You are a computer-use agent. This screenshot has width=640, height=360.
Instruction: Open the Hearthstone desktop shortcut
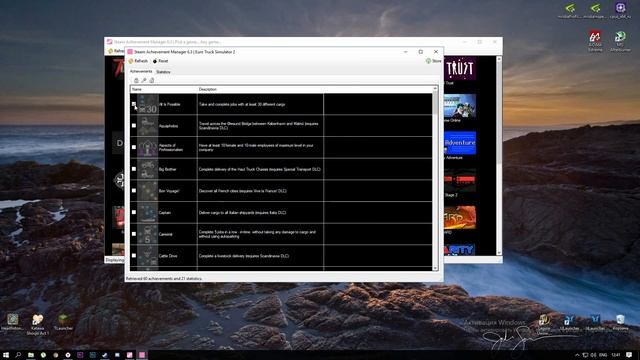(x=12, y=322)
